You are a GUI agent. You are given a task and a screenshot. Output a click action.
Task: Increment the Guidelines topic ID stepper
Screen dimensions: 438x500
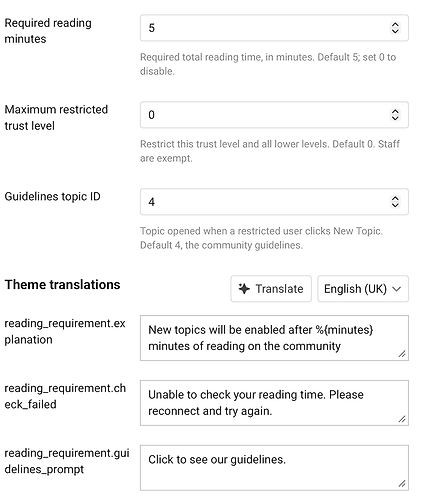pos(395,198)
